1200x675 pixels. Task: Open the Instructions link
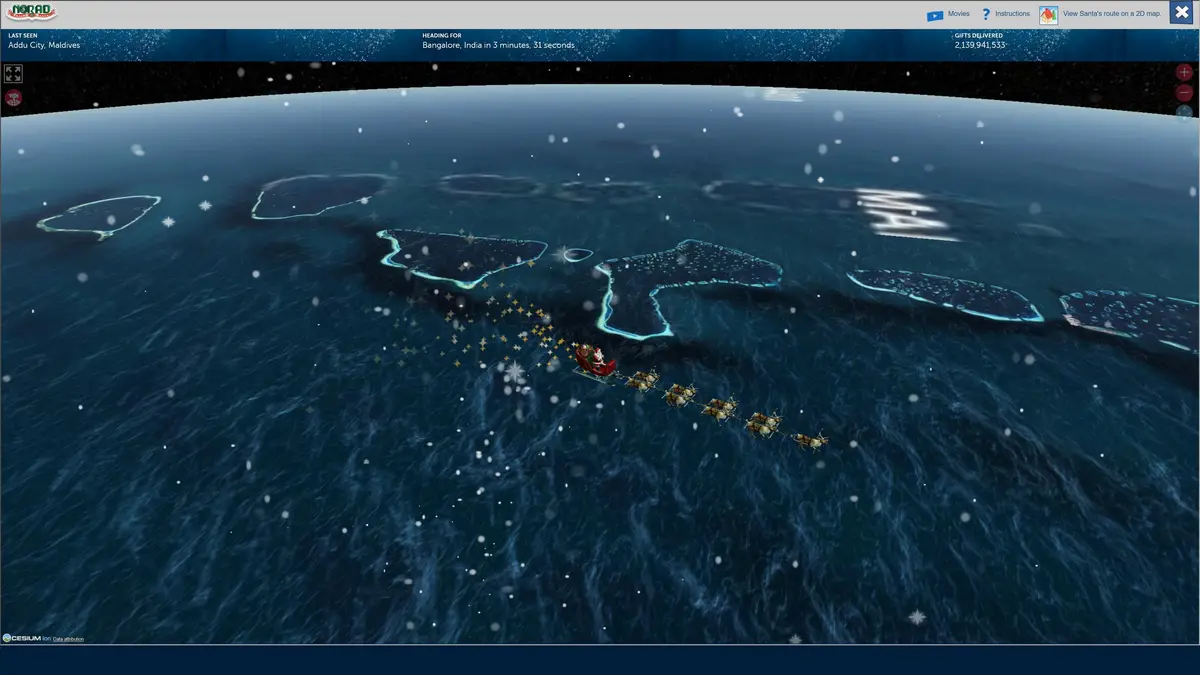(1013, 14)
